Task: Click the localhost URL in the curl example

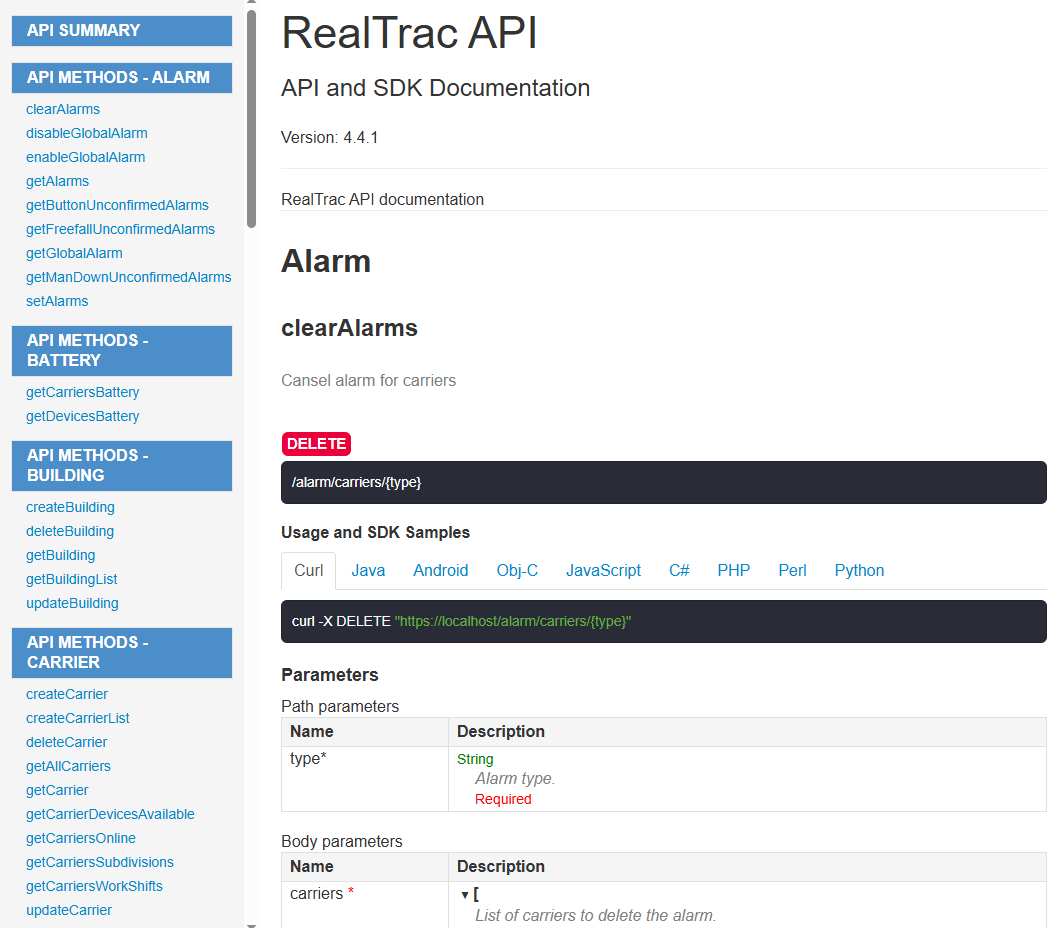Action: pos(510,621)
